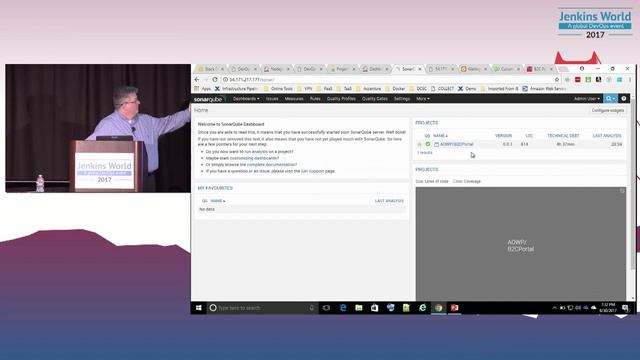Screen dimensions: 640x360
Task: Click the browser back arrow
Action: pyautogui.click(x=197, y=80)
